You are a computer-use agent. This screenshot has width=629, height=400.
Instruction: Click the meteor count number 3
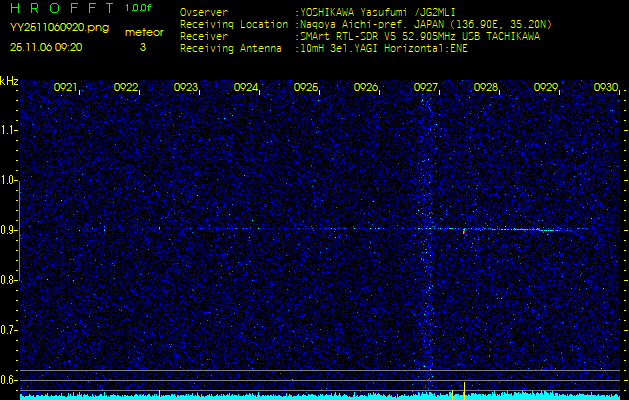(x=142, y=47)
